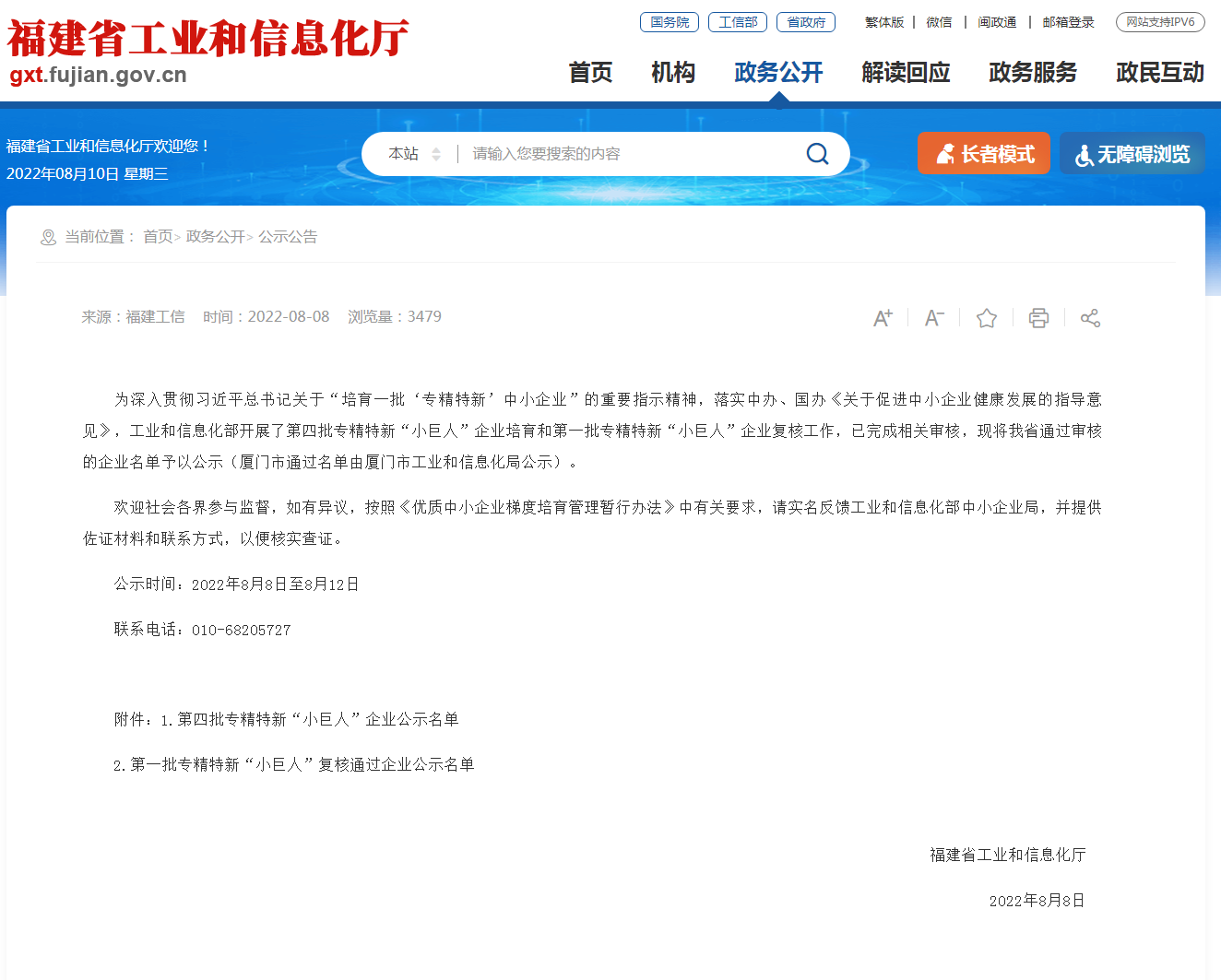Image resolution: width=1221 pixels, height=980 pixels.
Task: Click the star favorite icon
Action: 987,318
